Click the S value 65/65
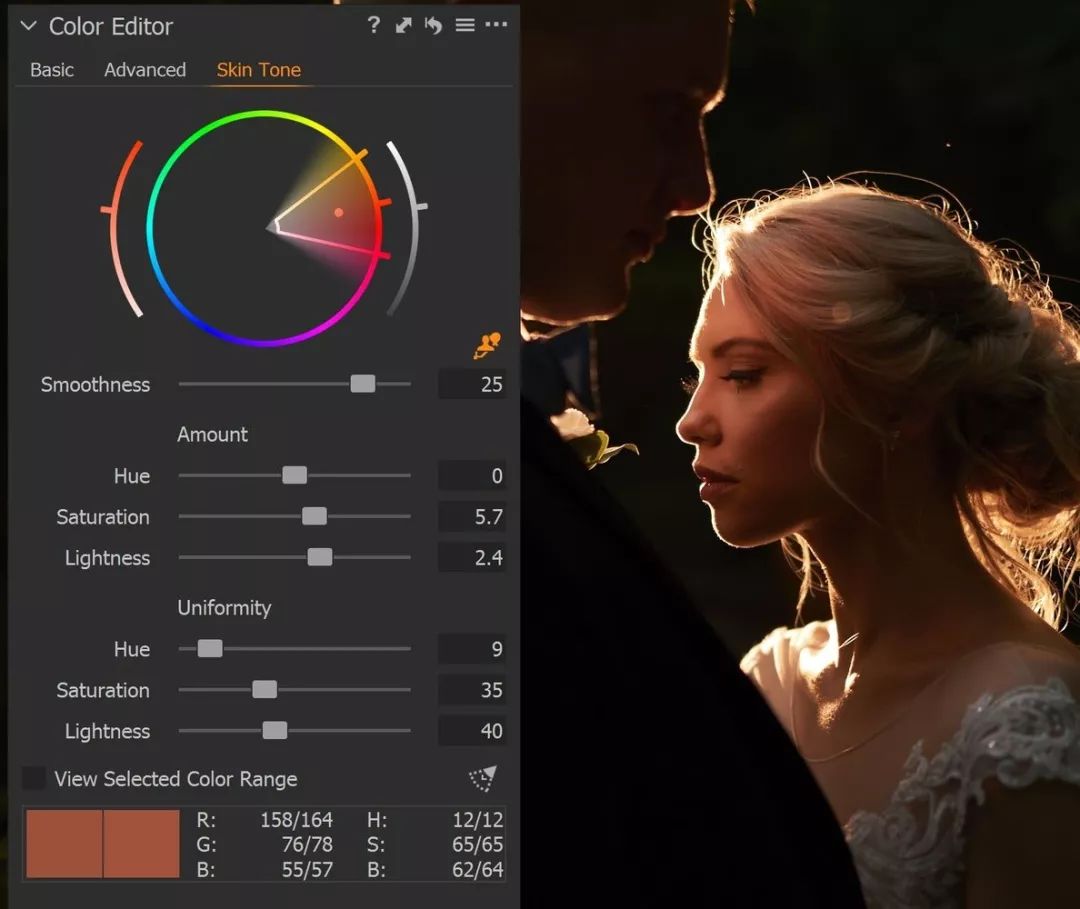 (478, 844)
